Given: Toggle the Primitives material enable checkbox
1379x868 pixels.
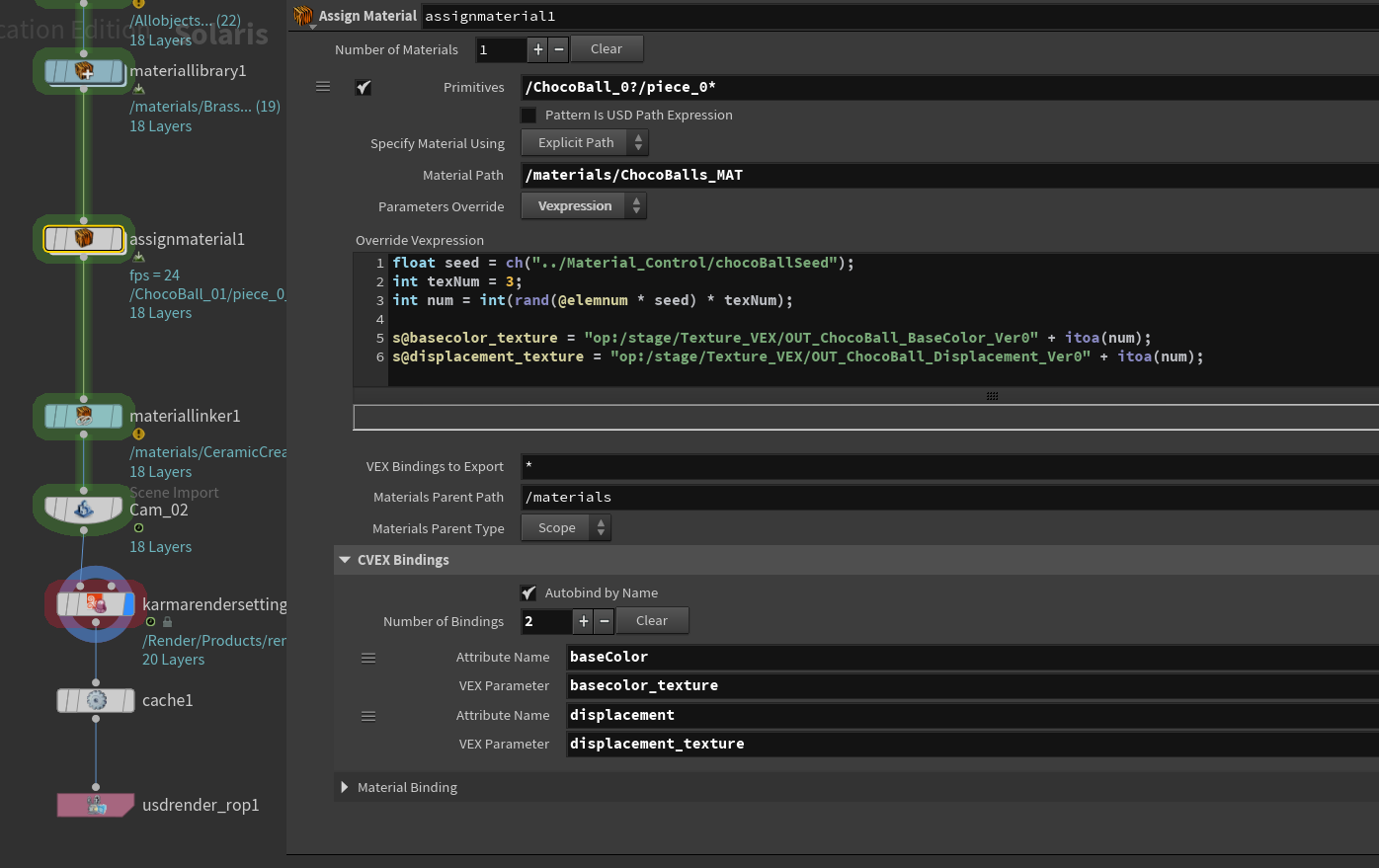Looking at the screenshot, I should 364,87.
